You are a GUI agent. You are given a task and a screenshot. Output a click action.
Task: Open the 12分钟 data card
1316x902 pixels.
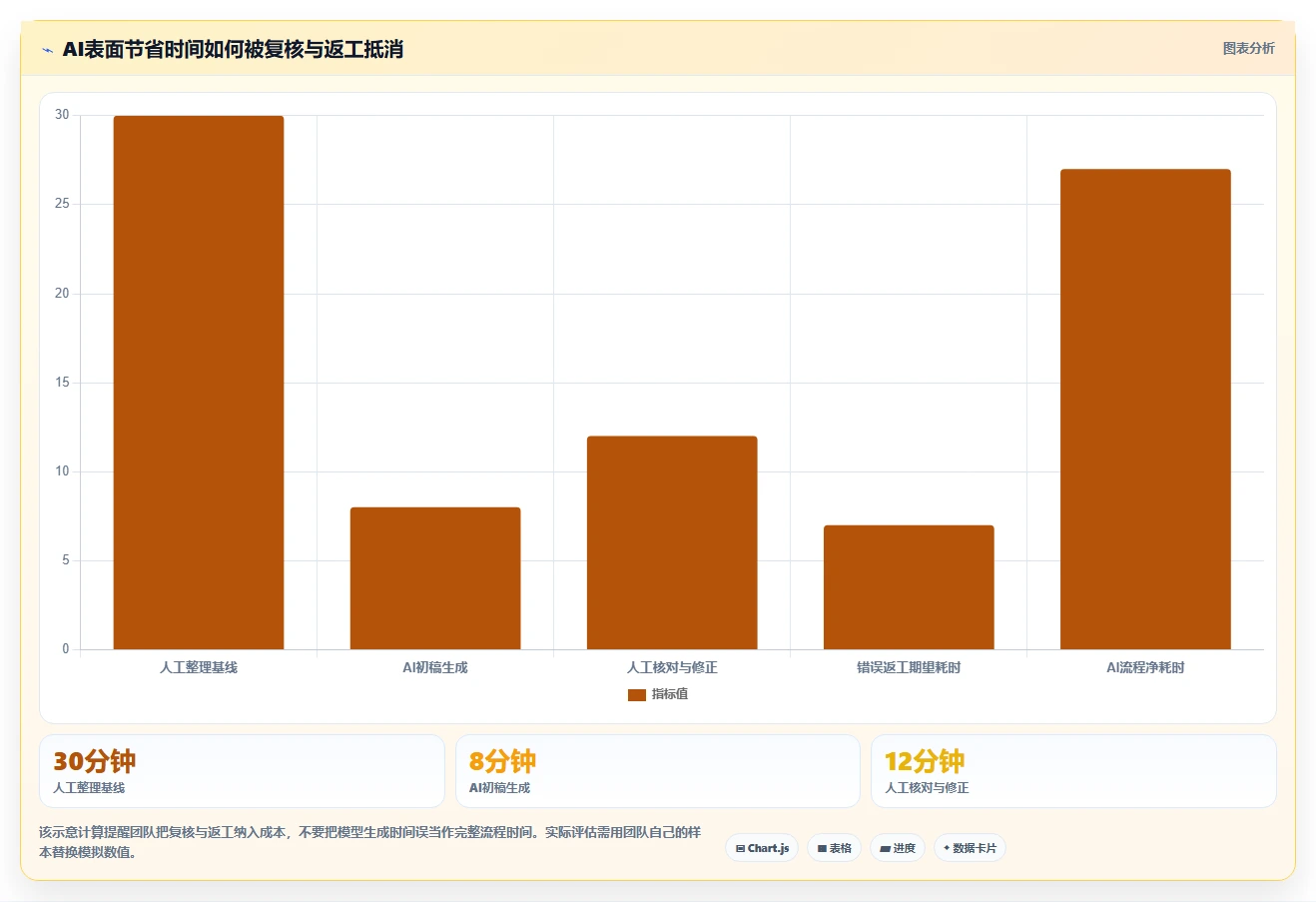pyautogui.click(x=1073, y=771)
